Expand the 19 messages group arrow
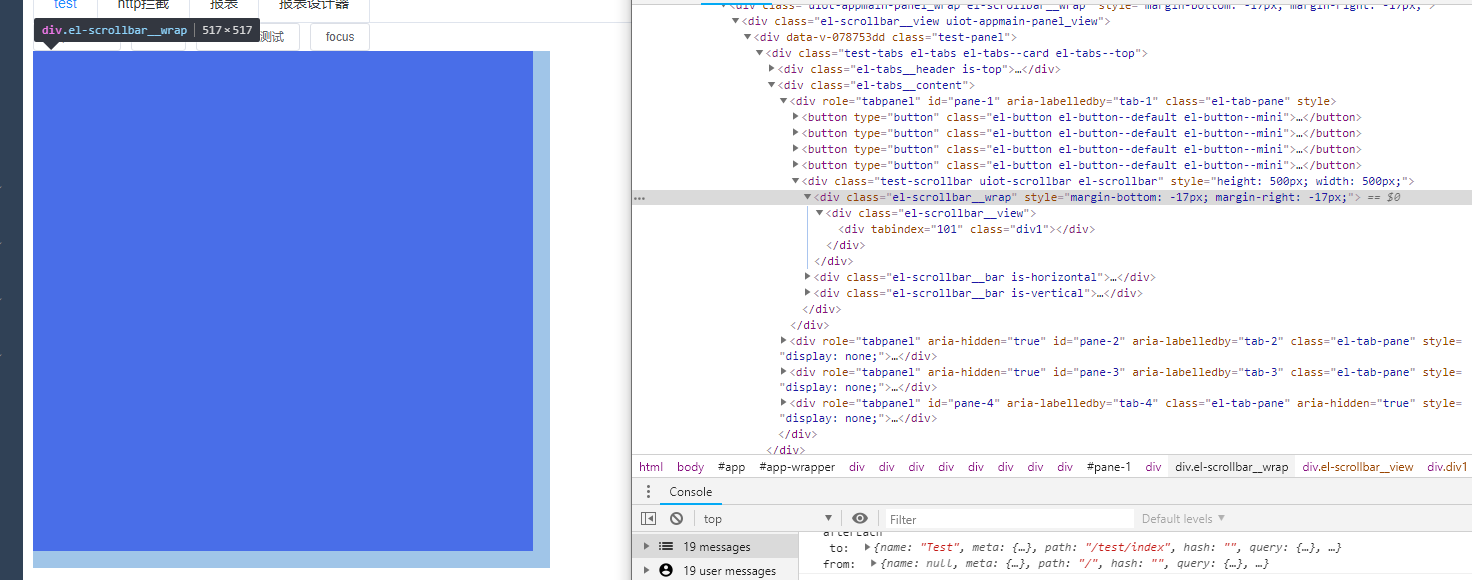 [647, 546]
